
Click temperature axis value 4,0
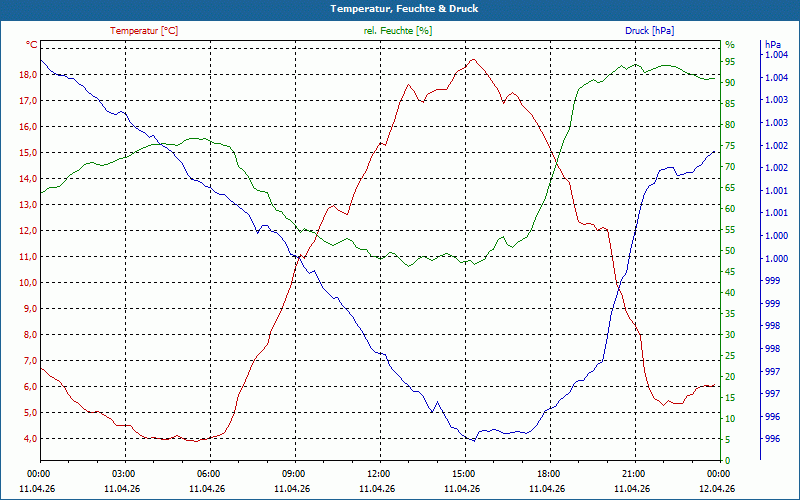point(30,439)
